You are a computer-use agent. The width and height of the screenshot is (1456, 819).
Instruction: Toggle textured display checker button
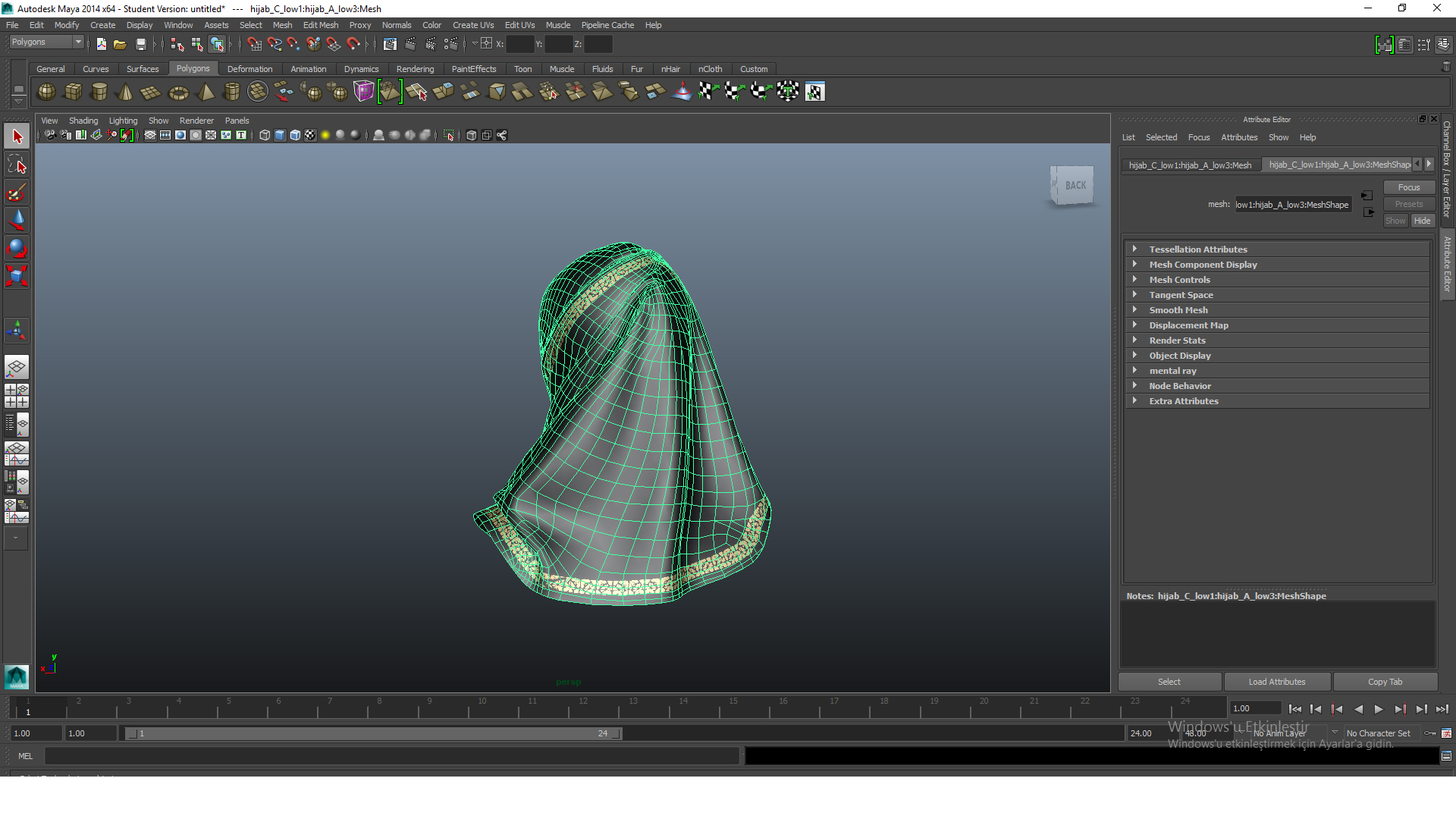[310, 135]
